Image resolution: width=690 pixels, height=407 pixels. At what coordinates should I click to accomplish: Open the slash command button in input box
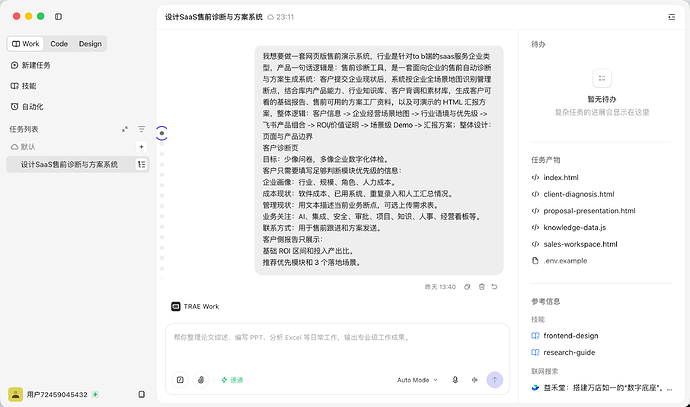coord(180,380)
